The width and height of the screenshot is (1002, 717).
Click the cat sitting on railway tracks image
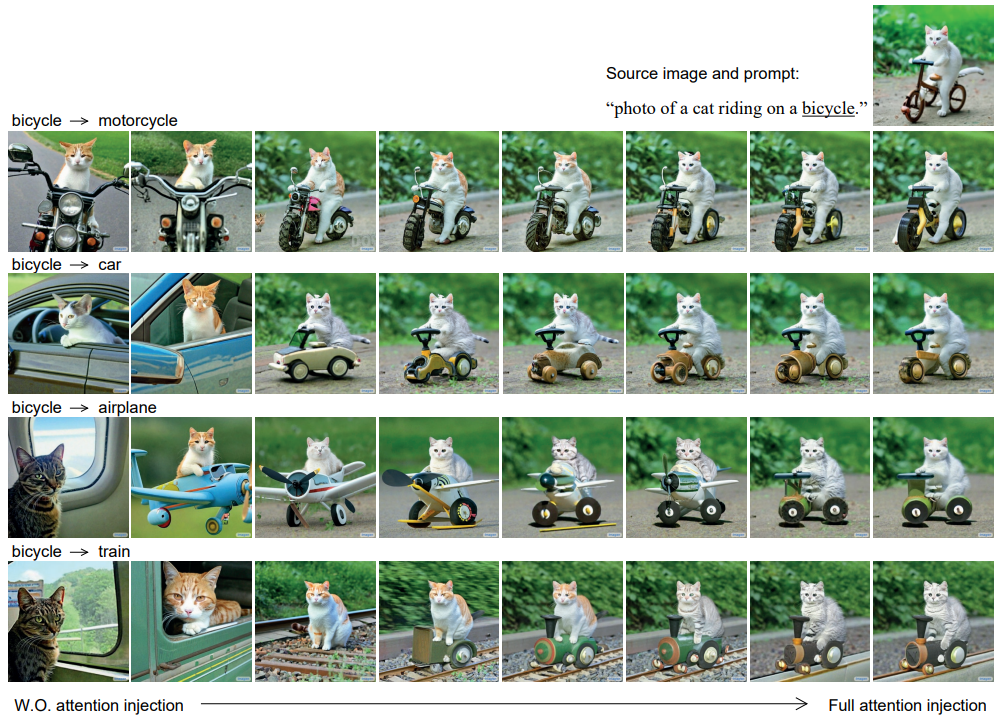click(x=315, y=621)
